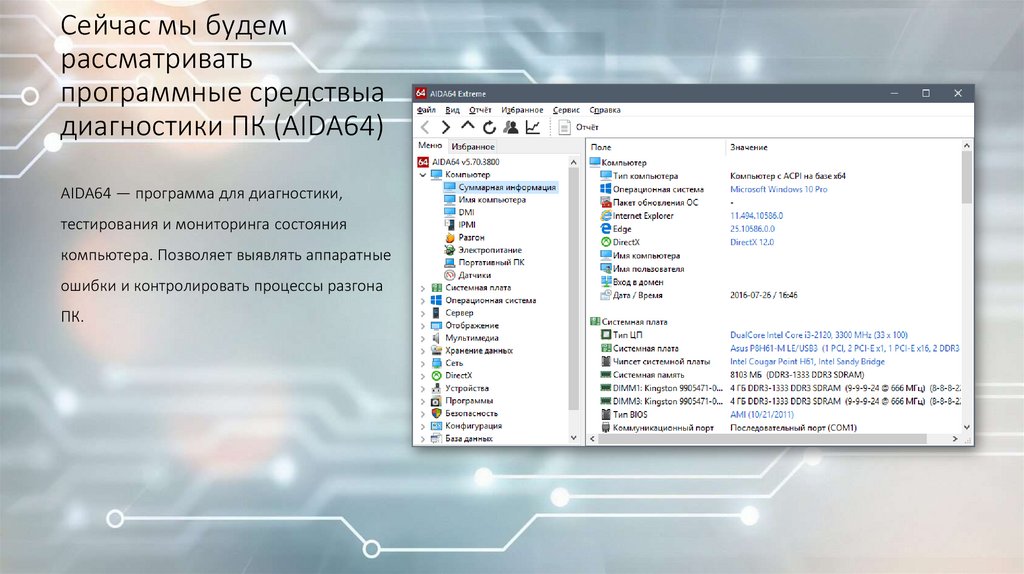The image size is (1024, 574).
Task: Click the Портативный ПК laptop icon
Action: tap(449, 263)
